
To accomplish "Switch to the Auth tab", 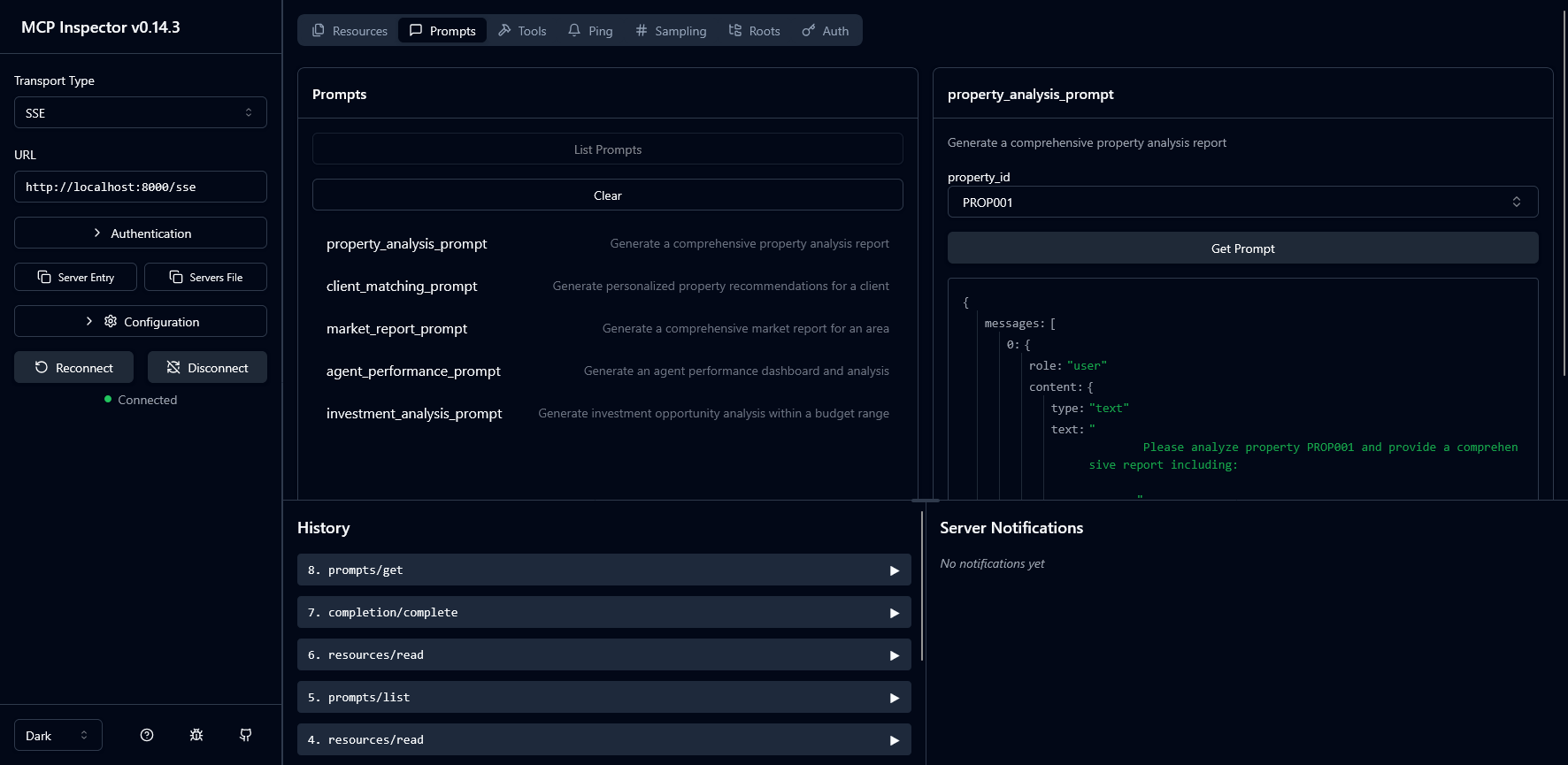I will 825,30.
